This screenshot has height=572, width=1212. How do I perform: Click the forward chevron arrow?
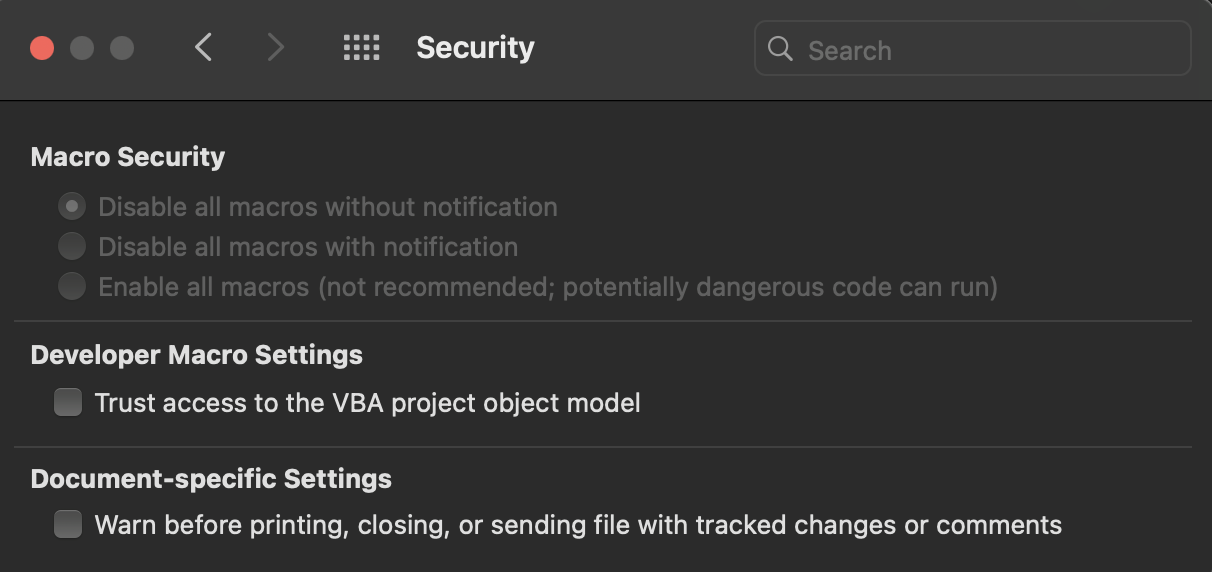click(276, 47)
